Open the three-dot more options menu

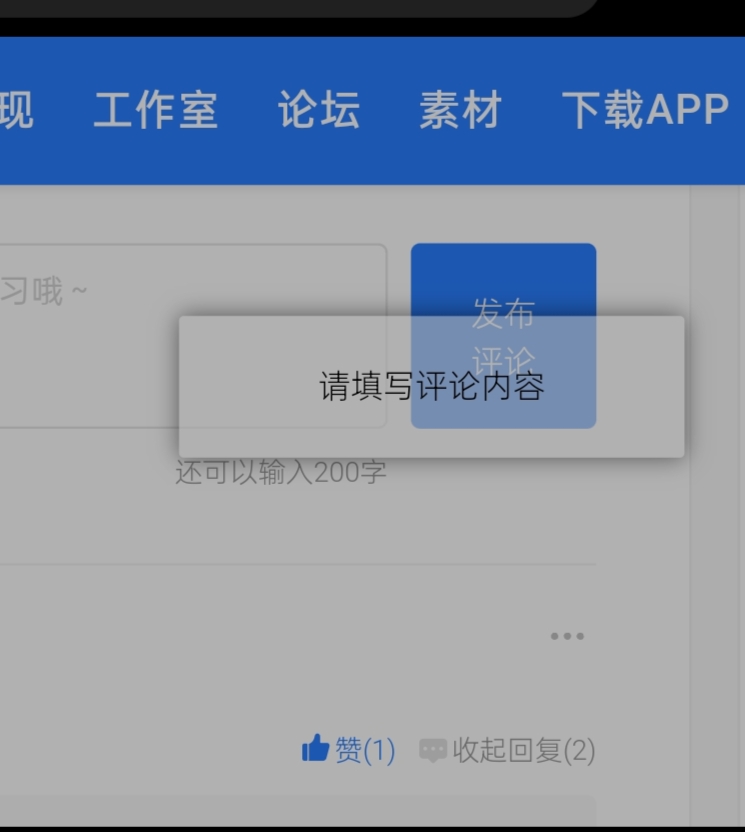[x=567, y=636]
